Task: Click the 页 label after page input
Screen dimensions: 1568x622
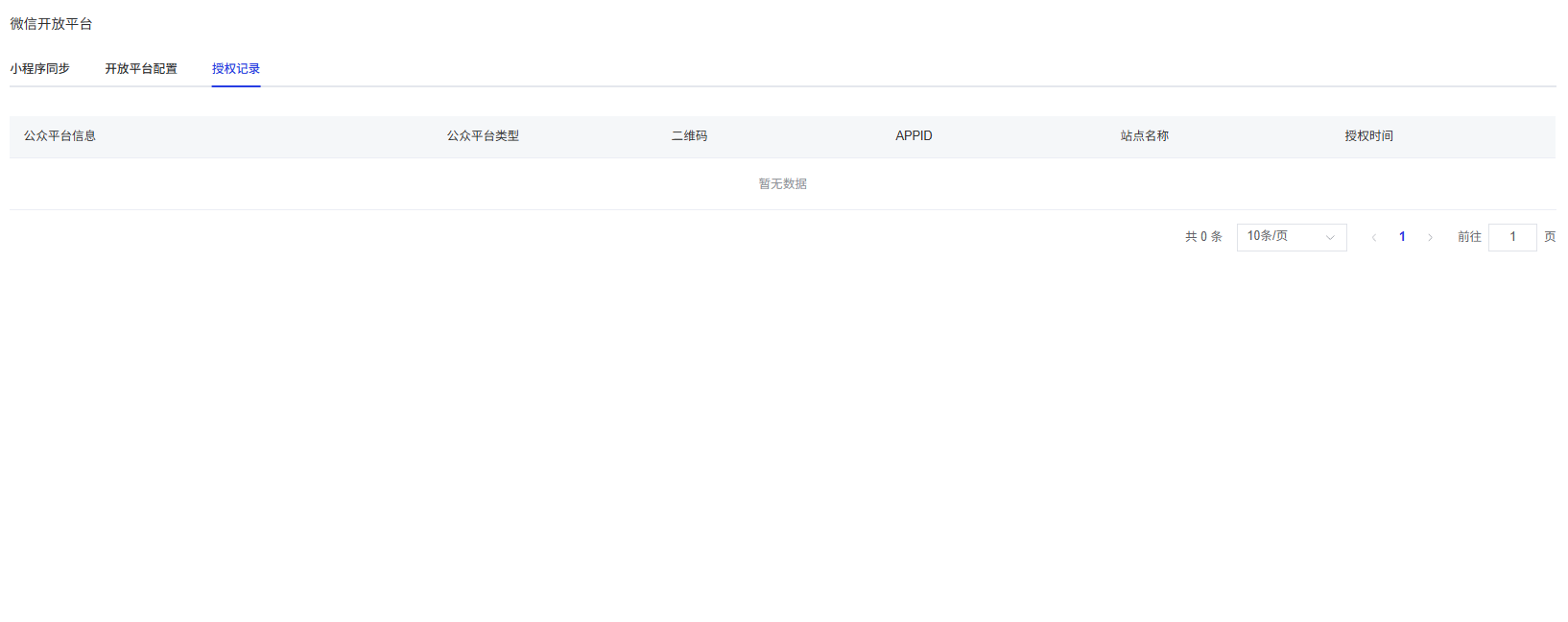Action: [x=1550, y=237]
